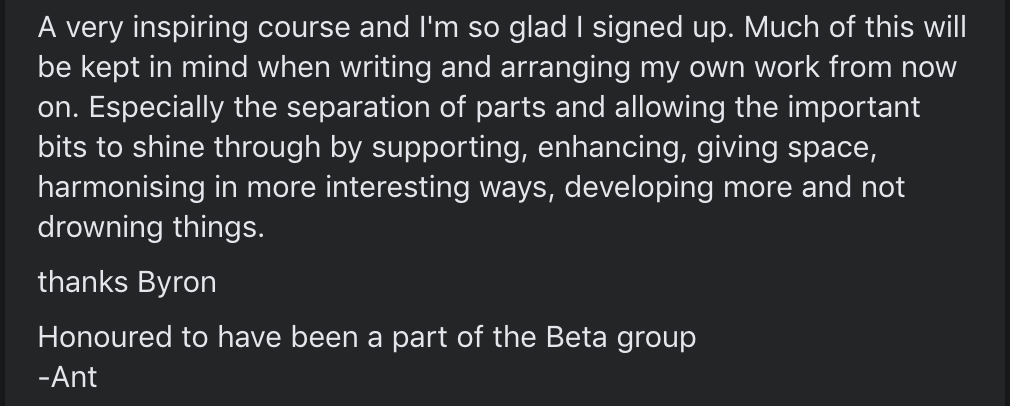This screenshot has width=1010, height=406.
Task: Click the word "inspiring" in the review
Action: point(190,29)
